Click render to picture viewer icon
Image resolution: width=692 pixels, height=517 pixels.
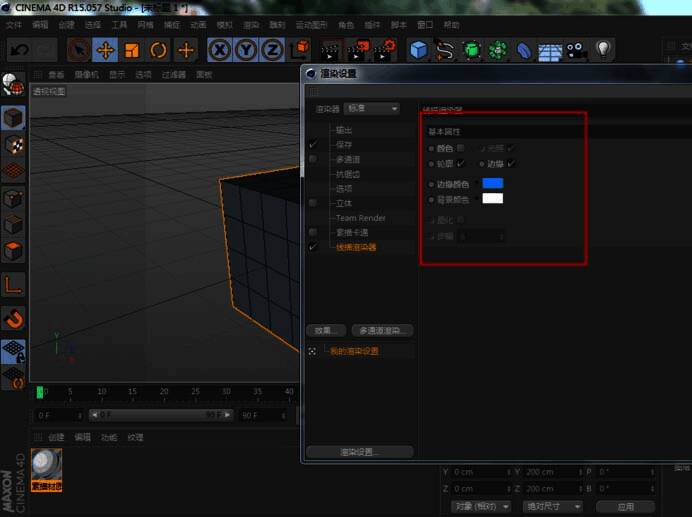pos(357,50)
